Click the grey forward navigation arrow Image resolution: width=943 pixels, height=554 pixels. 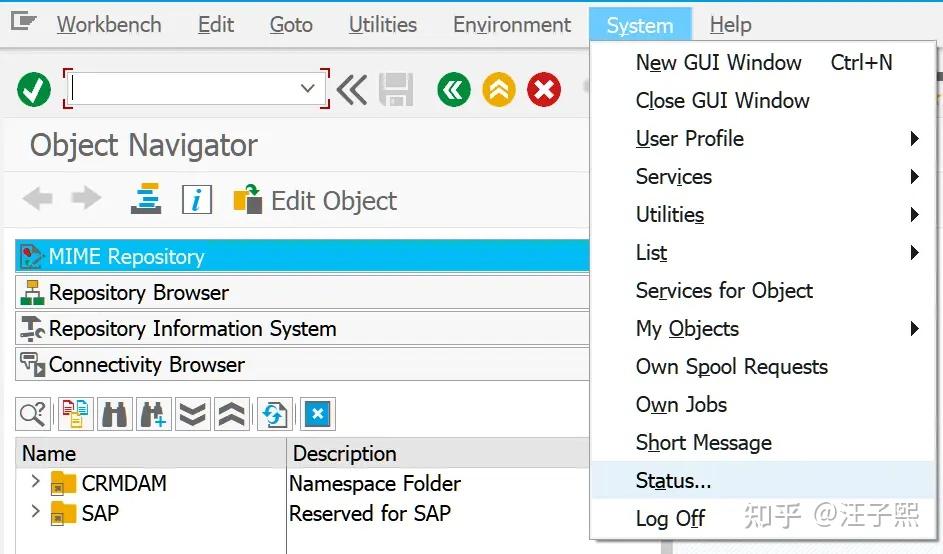click(85, 199)
